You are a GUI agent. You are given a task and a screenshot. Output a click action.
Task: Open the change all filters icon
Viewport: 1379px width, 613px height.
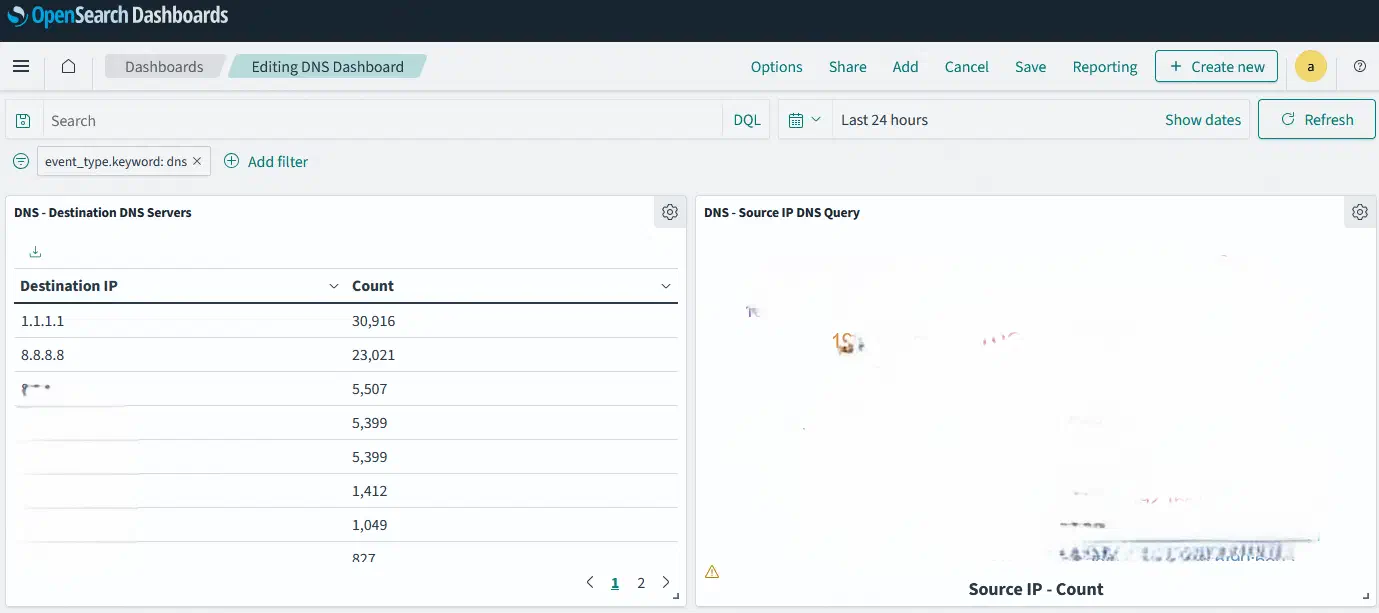21,161
